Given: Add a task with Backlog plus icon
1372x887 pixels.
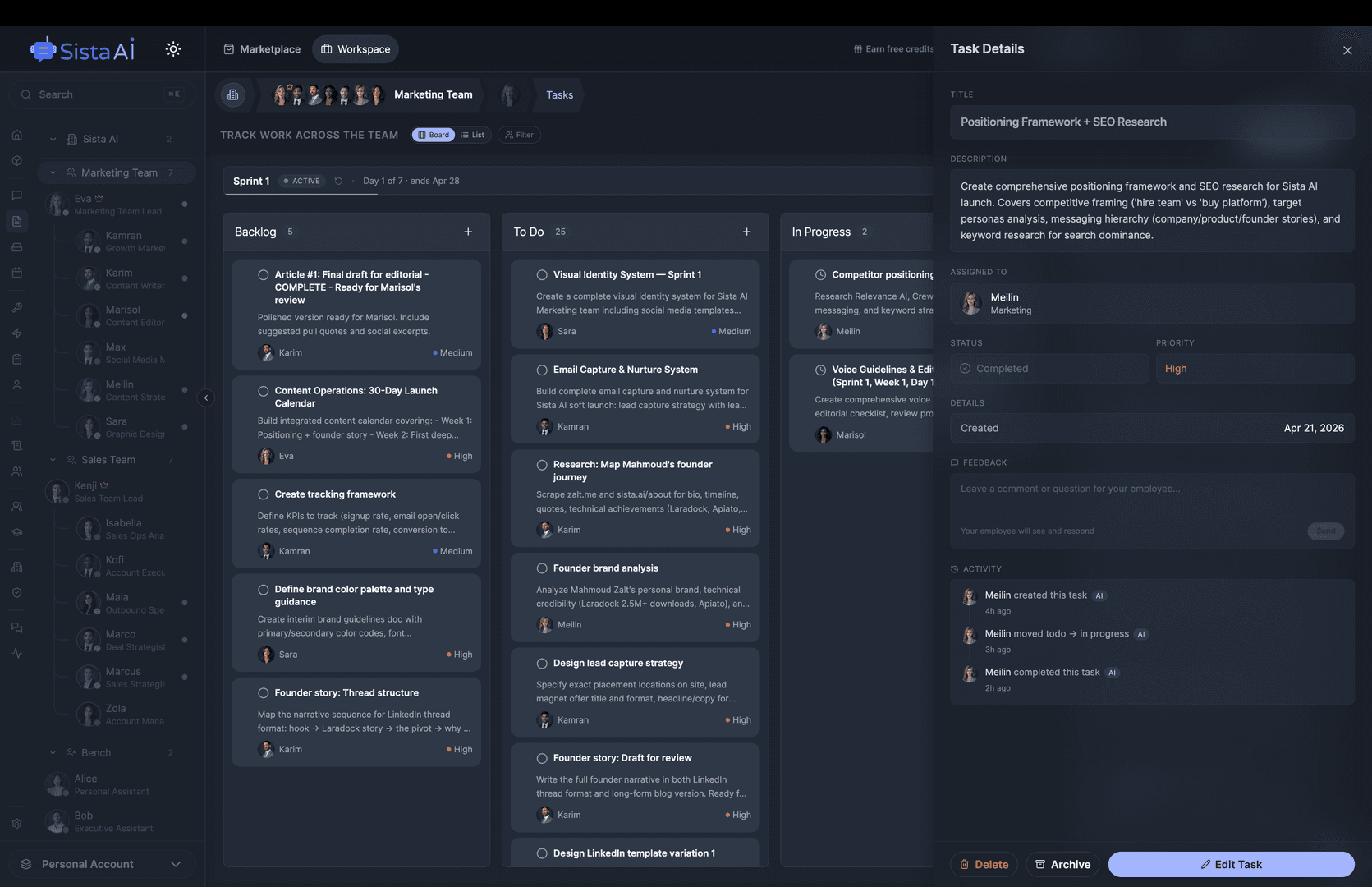Looking at the screenshot, I should click(x=468, y=232).
